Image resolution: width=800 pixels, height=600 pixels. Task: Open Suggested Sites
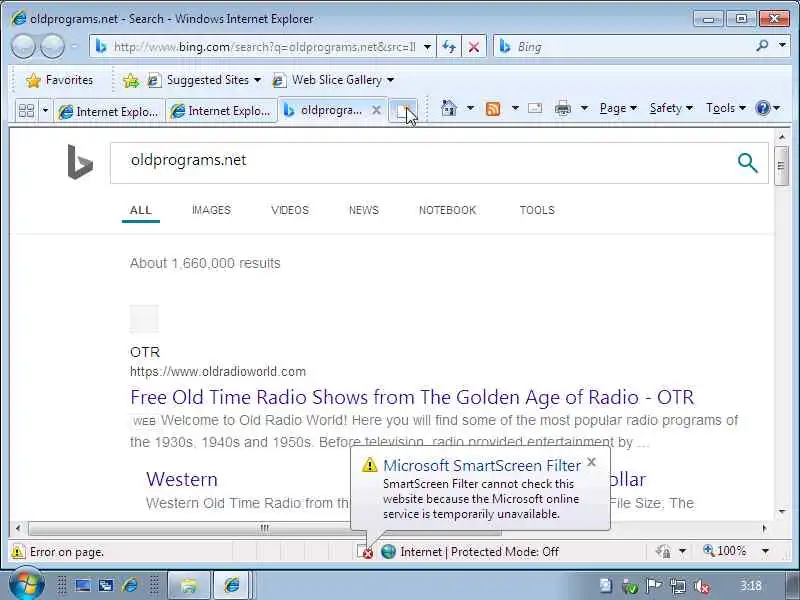(x=204, y=80)
